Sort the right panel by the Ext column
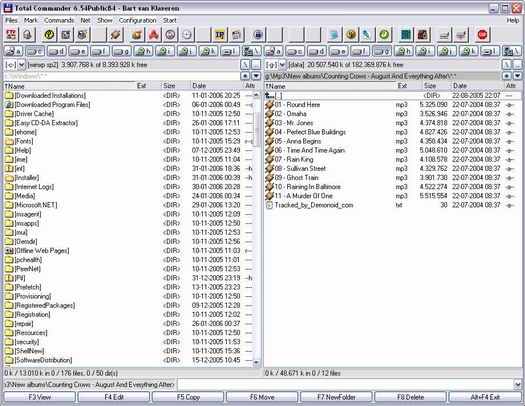This screenshot has width=525, height=406. (x=408, y=86)
